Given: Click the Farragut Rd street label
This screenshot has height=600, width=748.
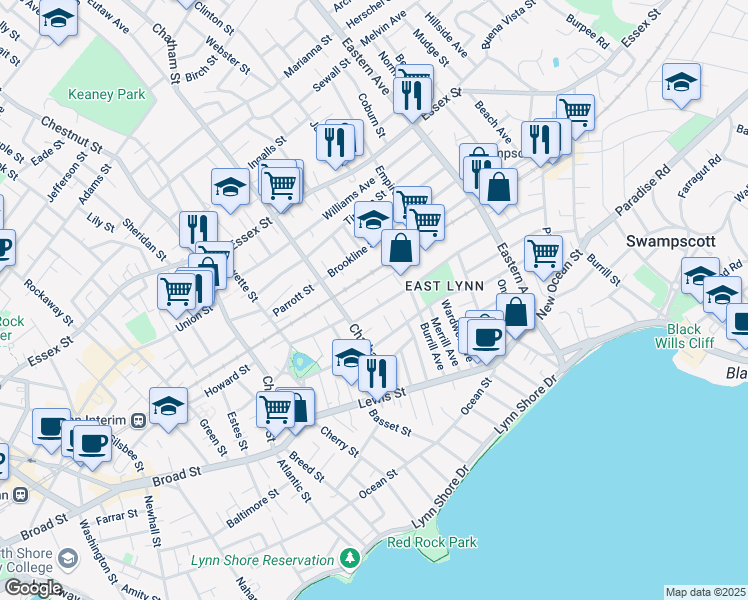Looking at the screenshot, I should click(x=699, y=176).
